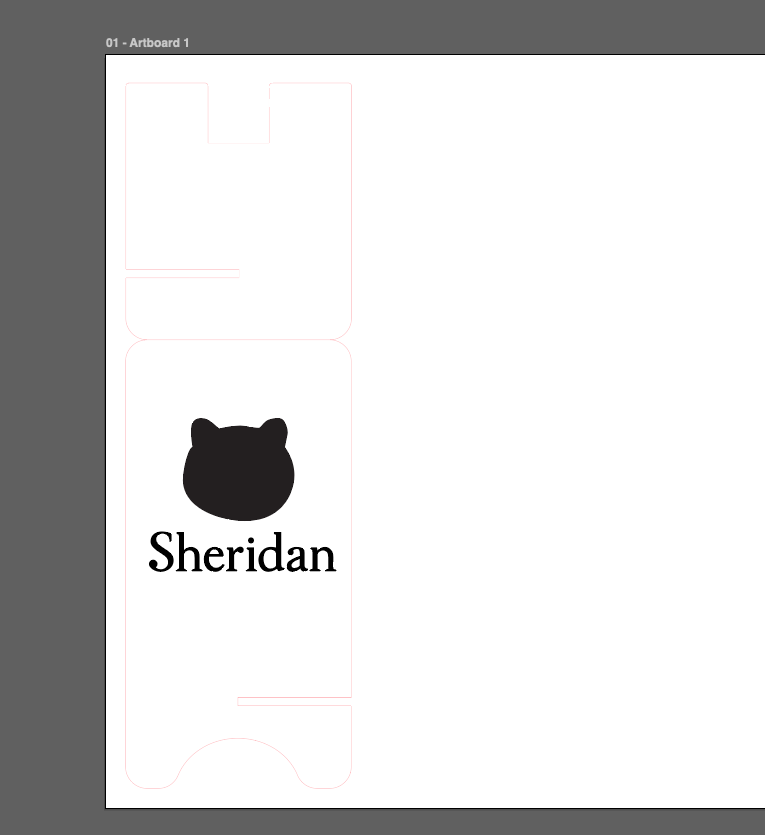The height and width of the screenshot is (835, 765).
Task: Click the letter "d" in Sheridan
Action: (x=265, y=553)
